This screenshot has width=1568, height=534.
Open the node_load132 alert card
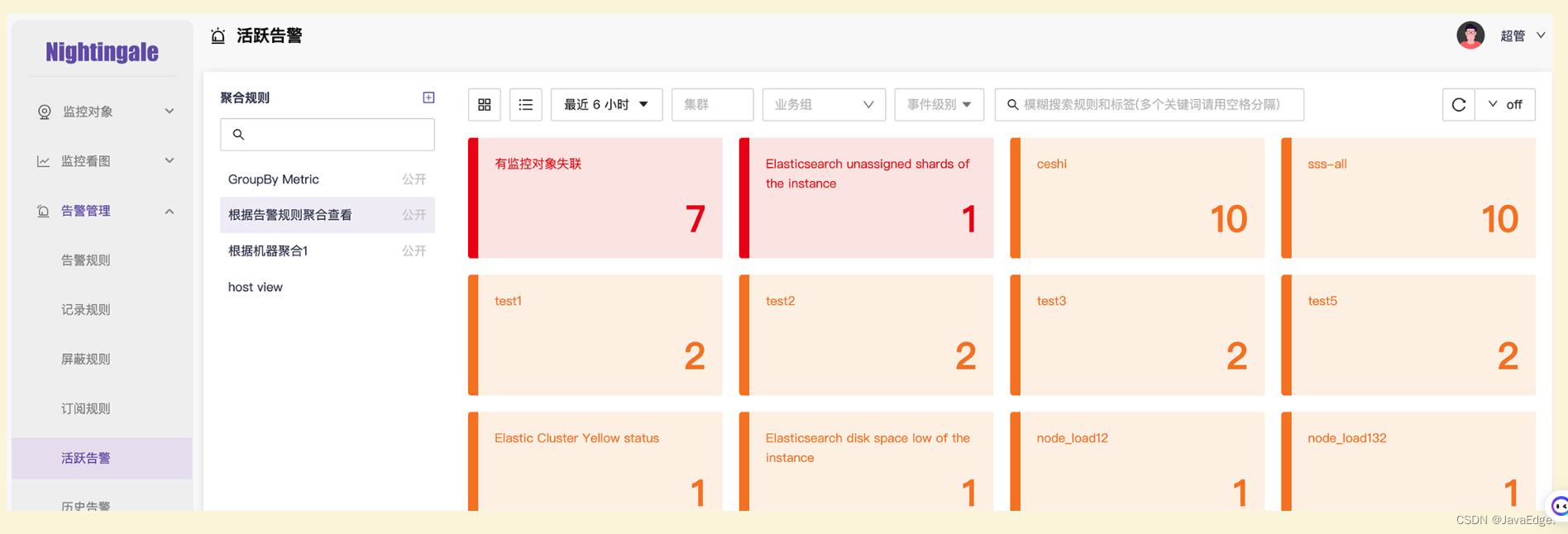[x=1408, y=461]
